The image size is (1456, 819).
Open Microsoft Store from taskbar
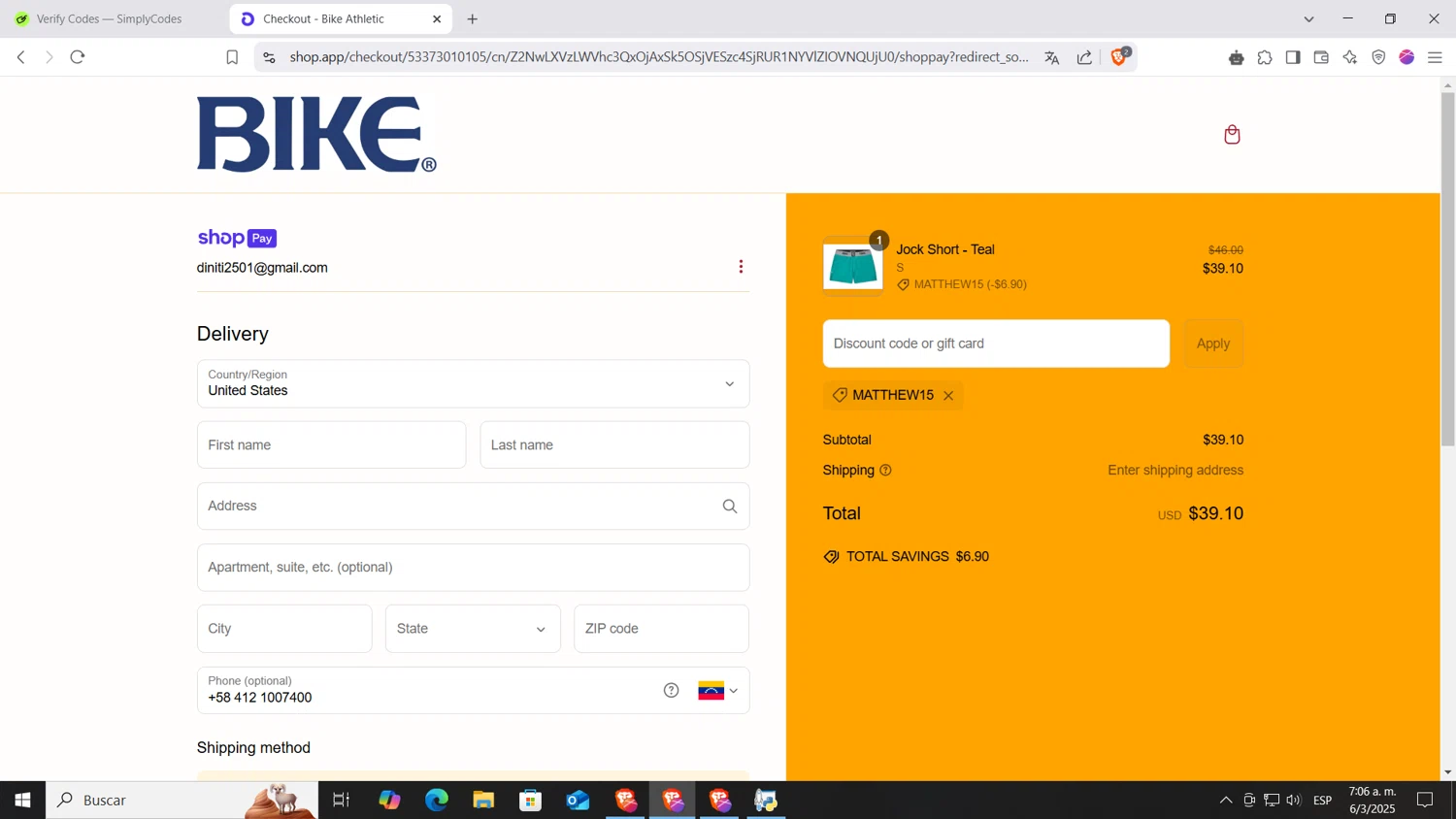[x=530, y=800]
